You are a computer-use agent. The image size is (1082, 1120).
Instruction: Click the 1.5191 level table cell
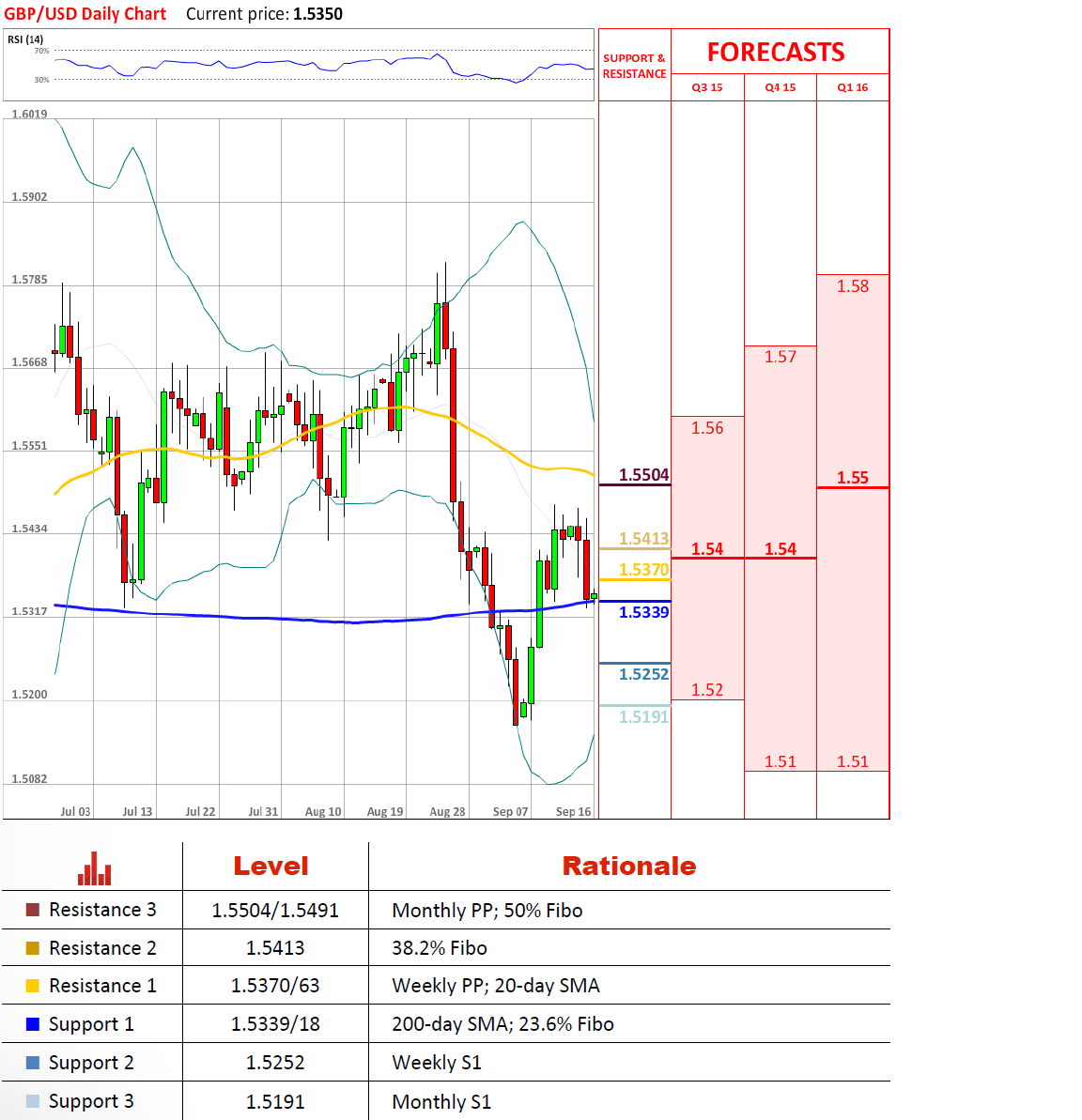pyautogui.click(x=275, y=1102)
